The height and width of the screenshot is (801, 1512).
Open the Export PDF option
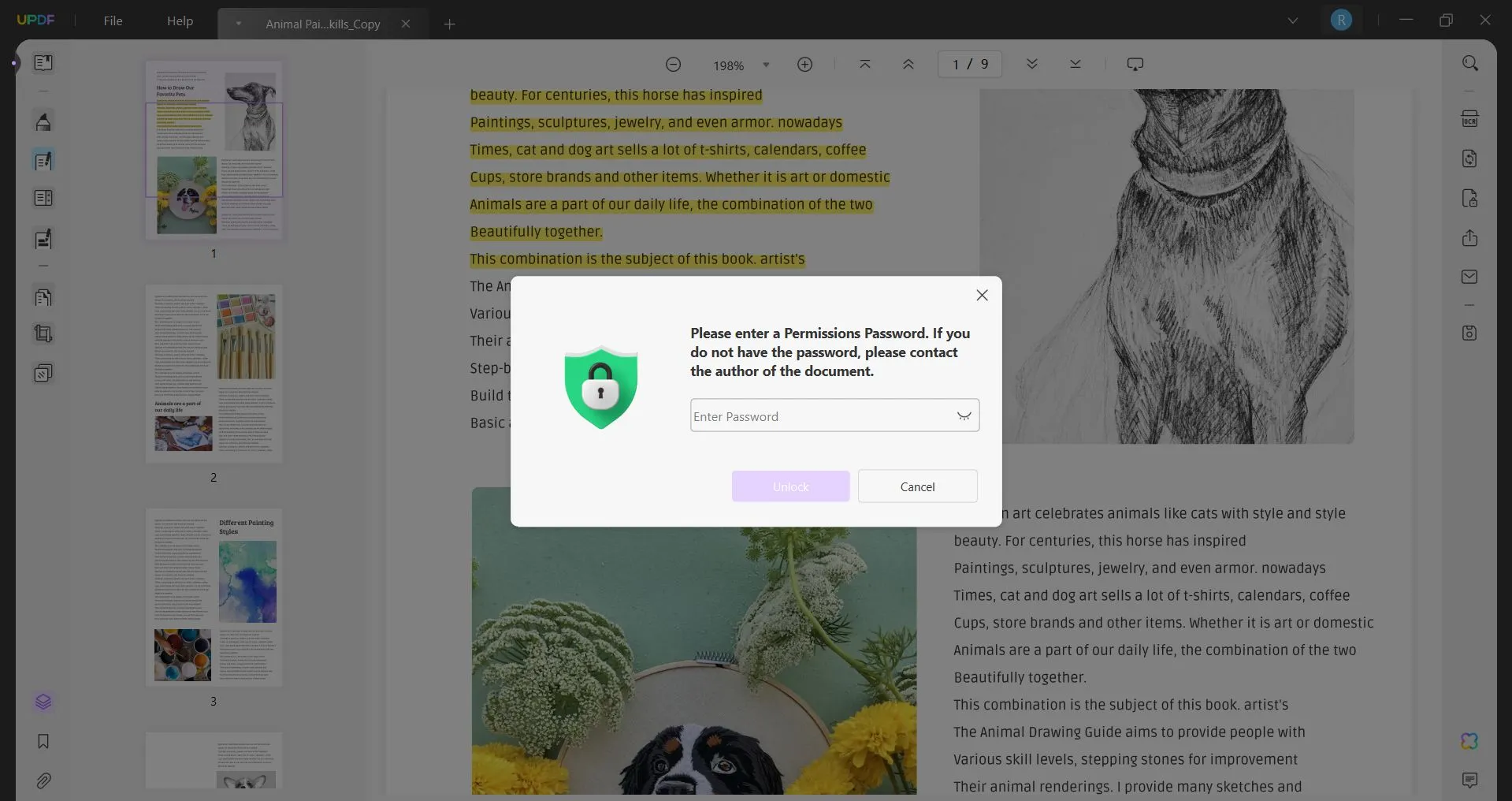(1469, 158)
